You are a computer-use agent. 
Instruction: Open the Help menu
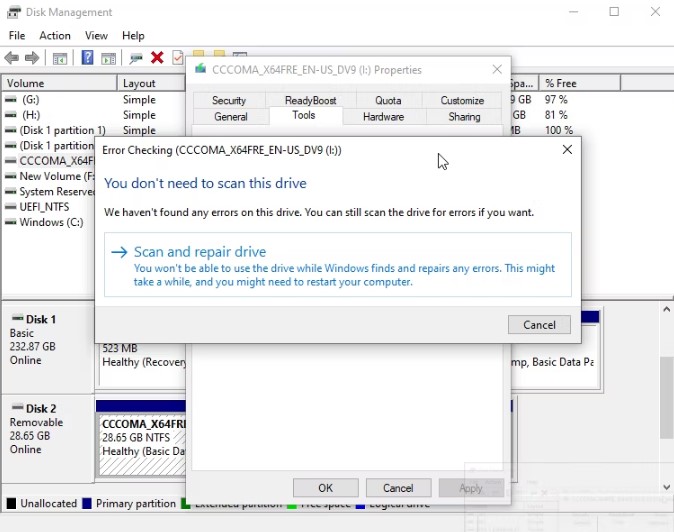pos(133,36)
